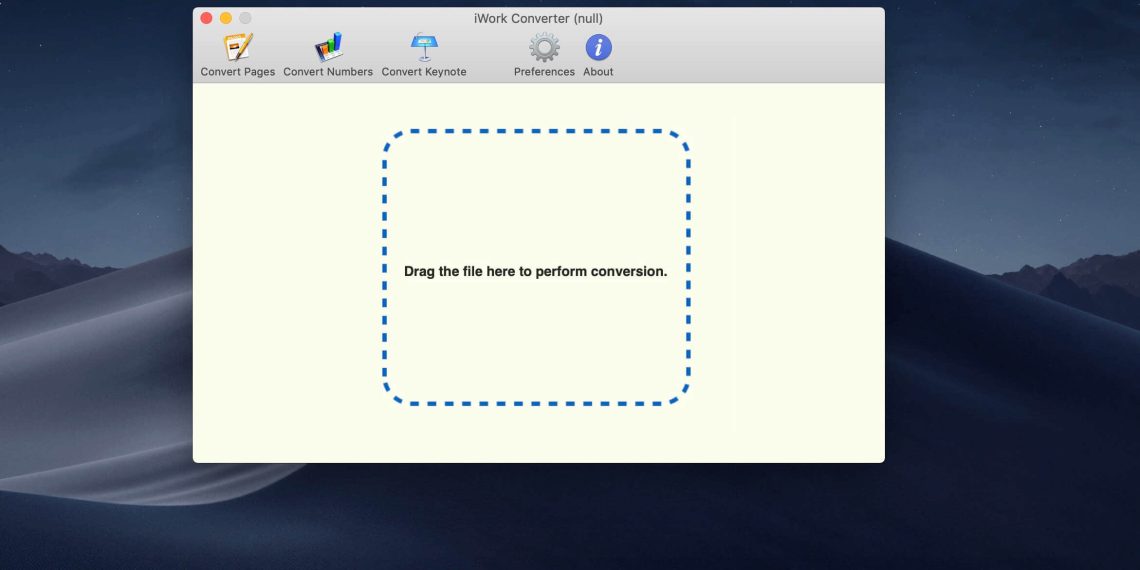The height and width of the screenshot is (570, 1140).
Task: Minimize the window with the yellow button
Action: 226,18
